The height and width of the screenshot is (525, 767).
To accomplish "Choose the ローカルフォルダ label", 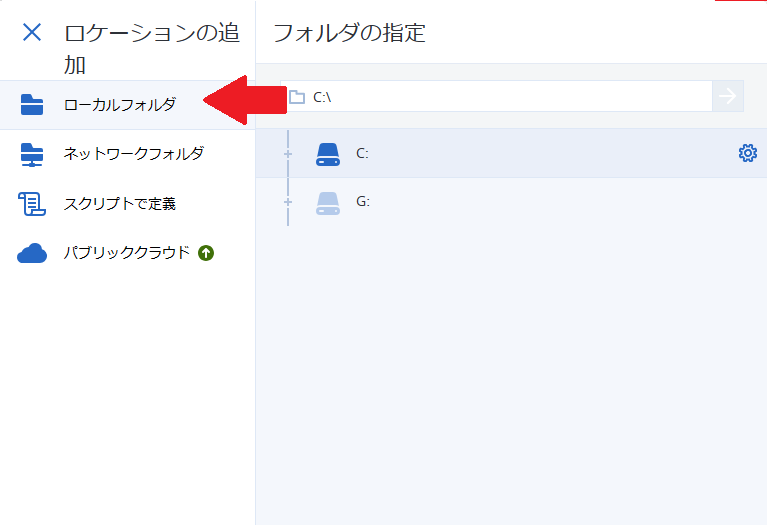I will coord(120,105).
